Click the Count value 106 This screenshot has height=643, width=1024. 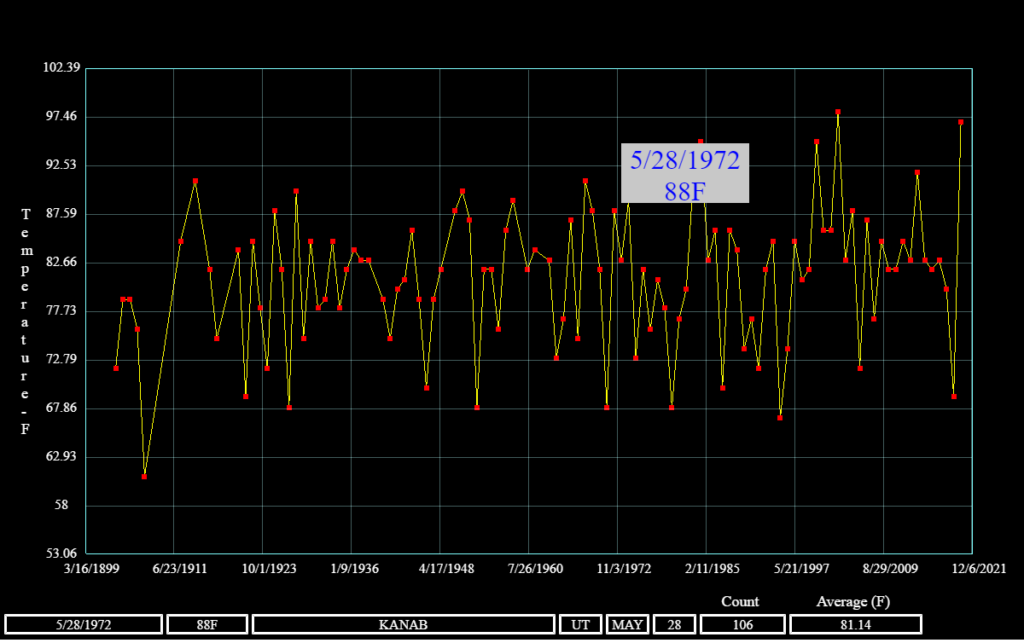[743, 625]
